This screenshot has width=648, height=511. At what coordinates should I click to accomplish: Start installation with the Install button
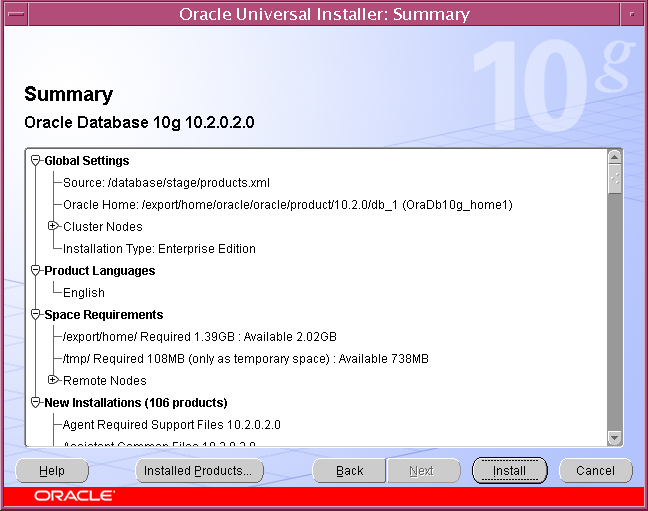click(510, 470)
